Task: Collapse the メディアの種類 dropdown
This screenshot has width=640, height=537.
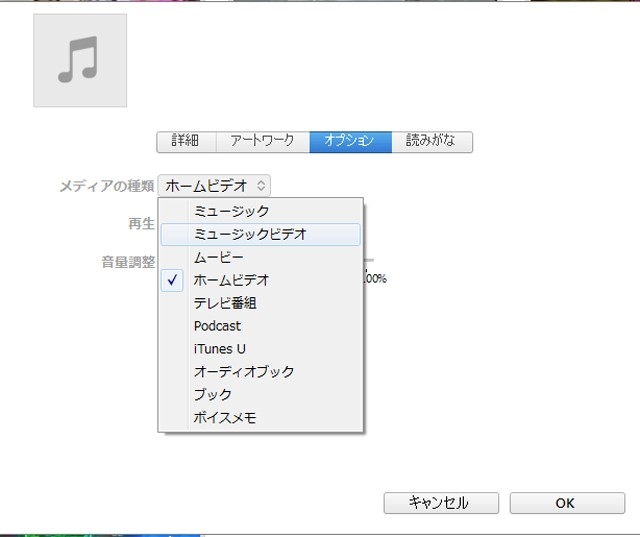Action: (x=215, y=185)
